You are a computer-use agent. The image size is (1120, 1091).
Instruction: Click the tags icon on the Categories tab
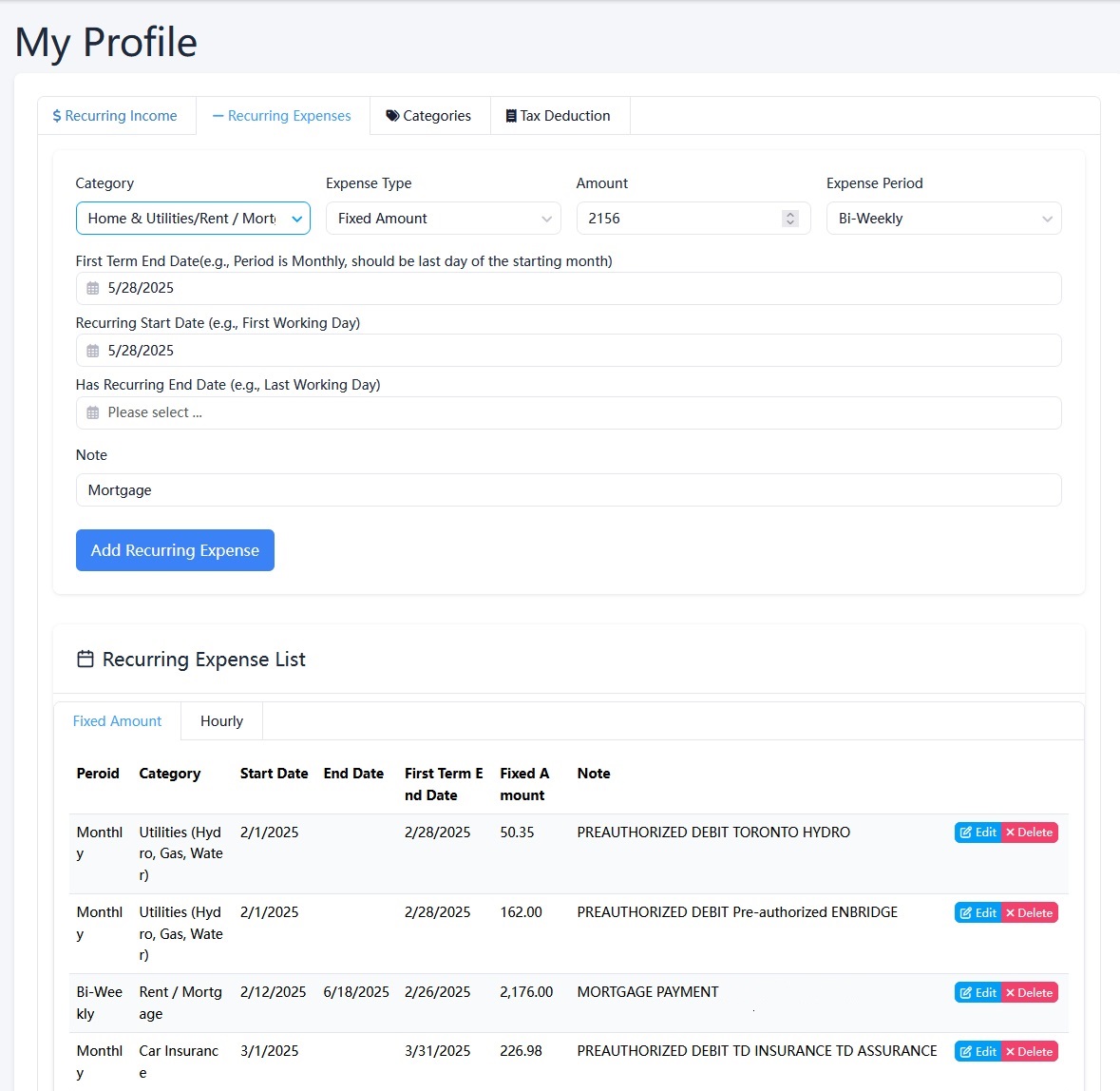392,115
